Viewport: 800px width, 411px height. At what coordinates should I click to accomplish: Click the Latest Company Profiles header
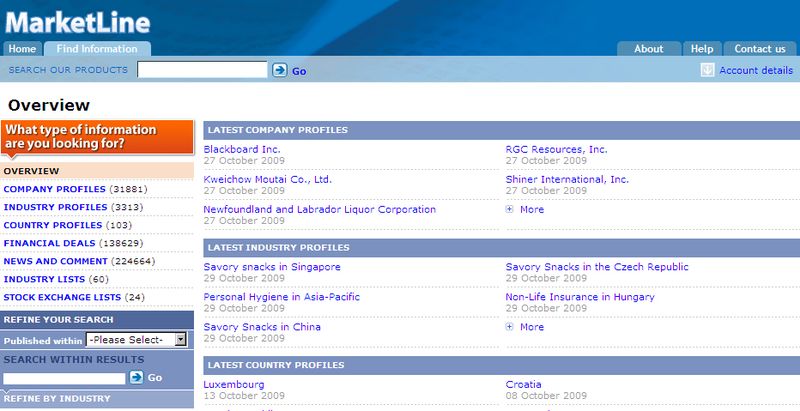click(502, 130)
